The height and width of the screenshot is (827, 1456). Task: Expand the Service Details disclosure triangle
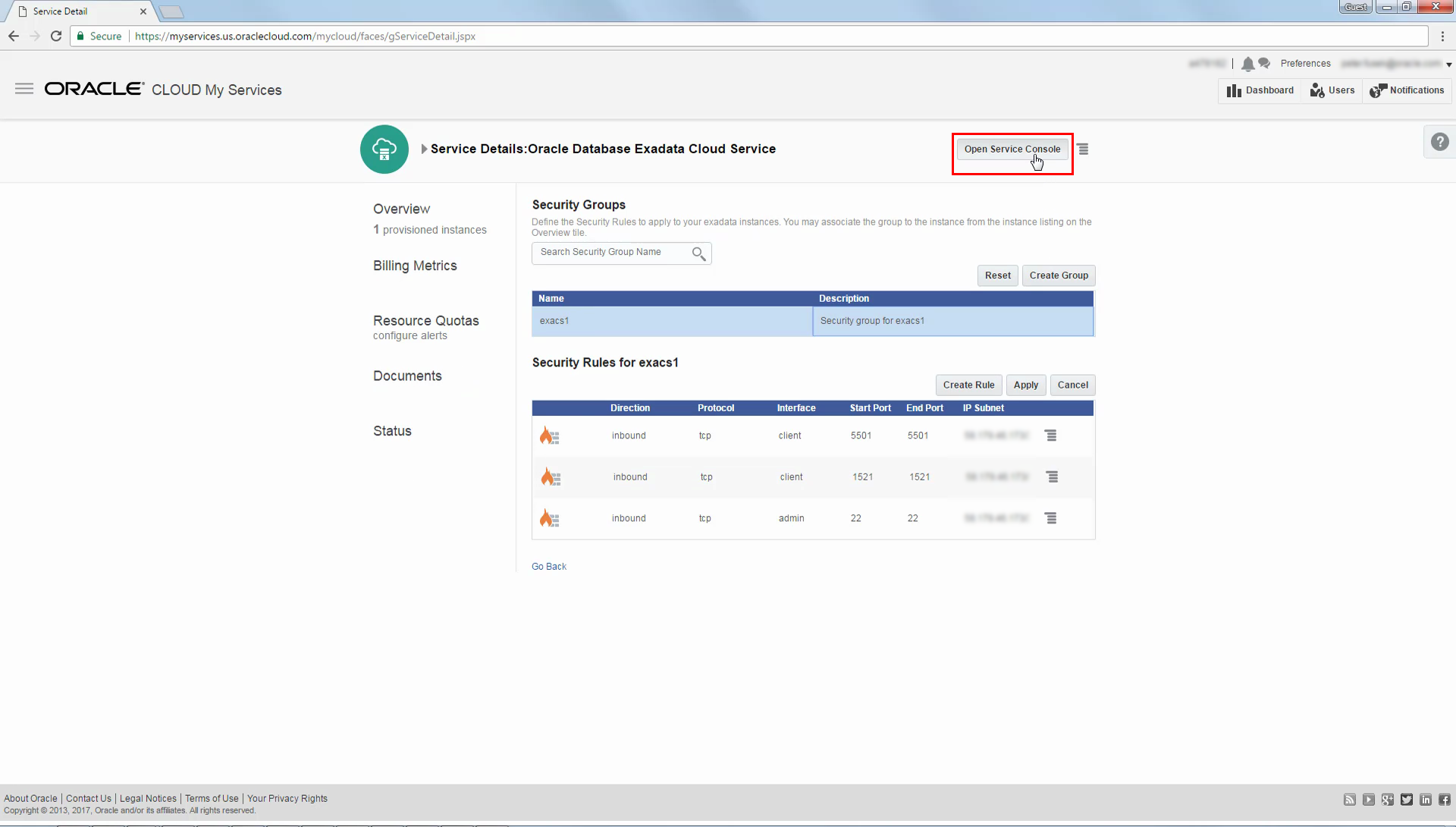tap(425, 149)
